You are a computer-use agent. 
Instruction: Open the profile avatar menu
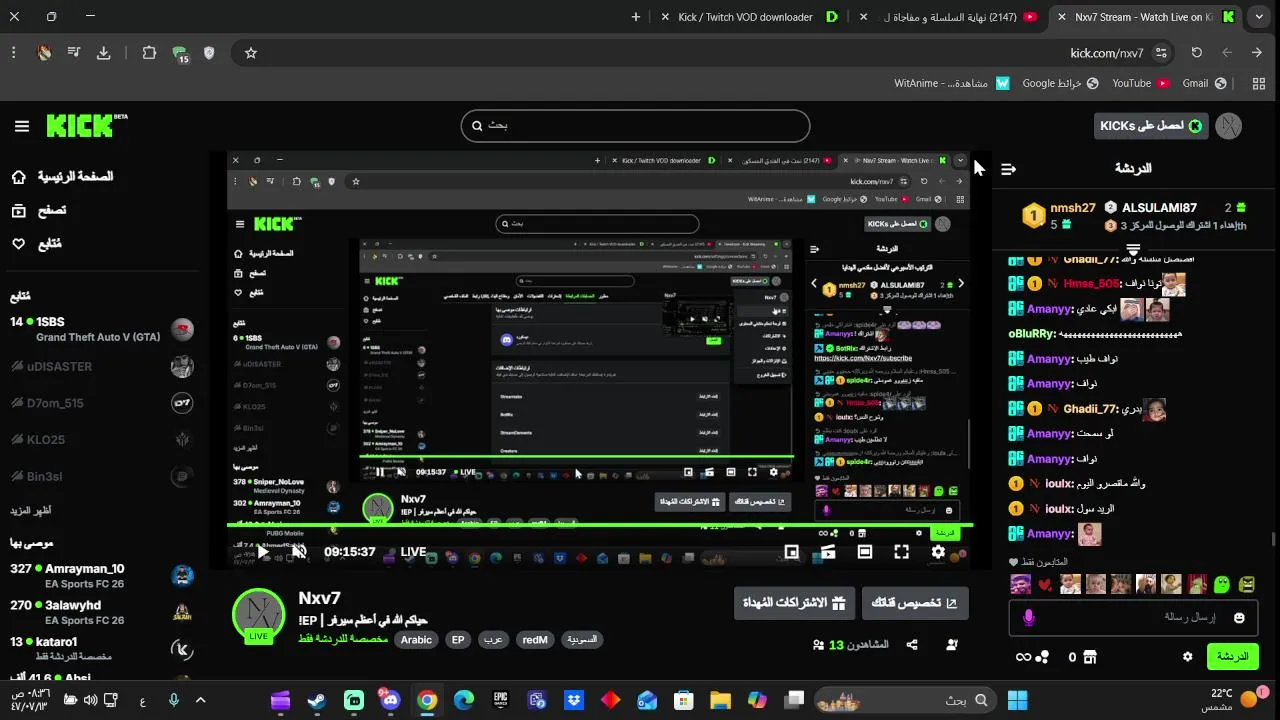(x=1229, y=126)
